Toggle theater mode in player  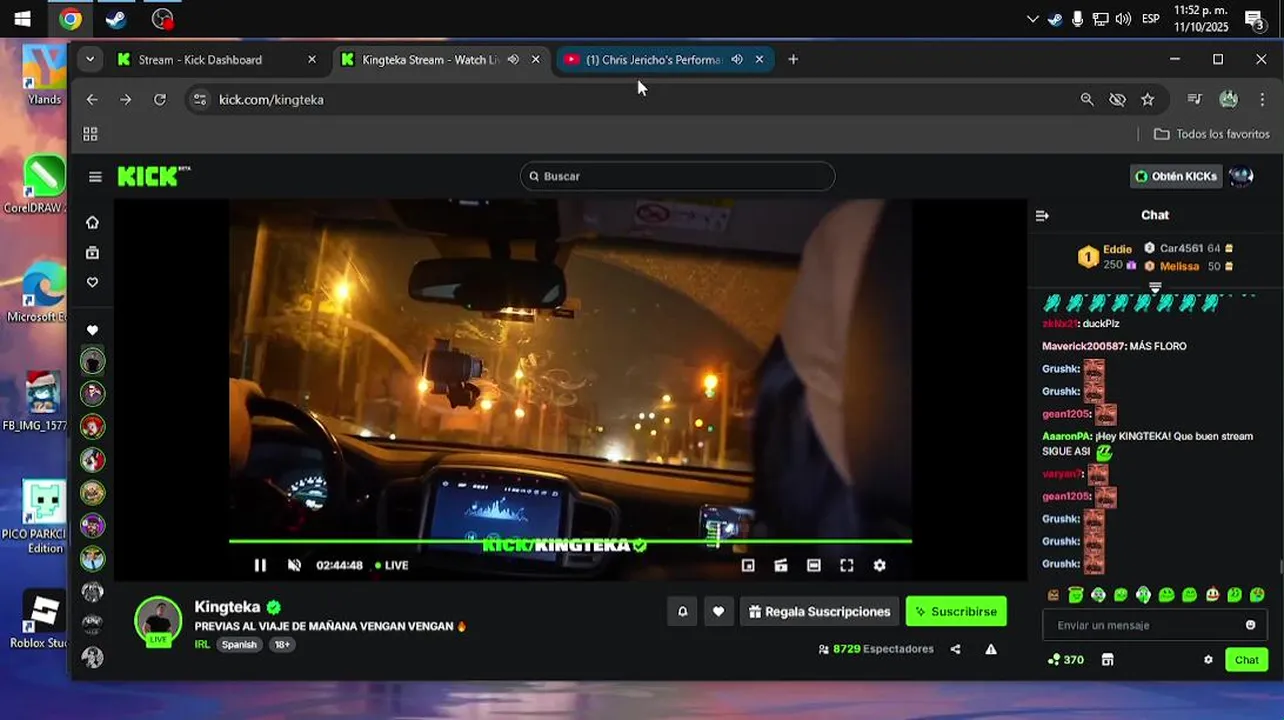click(814, 565)
